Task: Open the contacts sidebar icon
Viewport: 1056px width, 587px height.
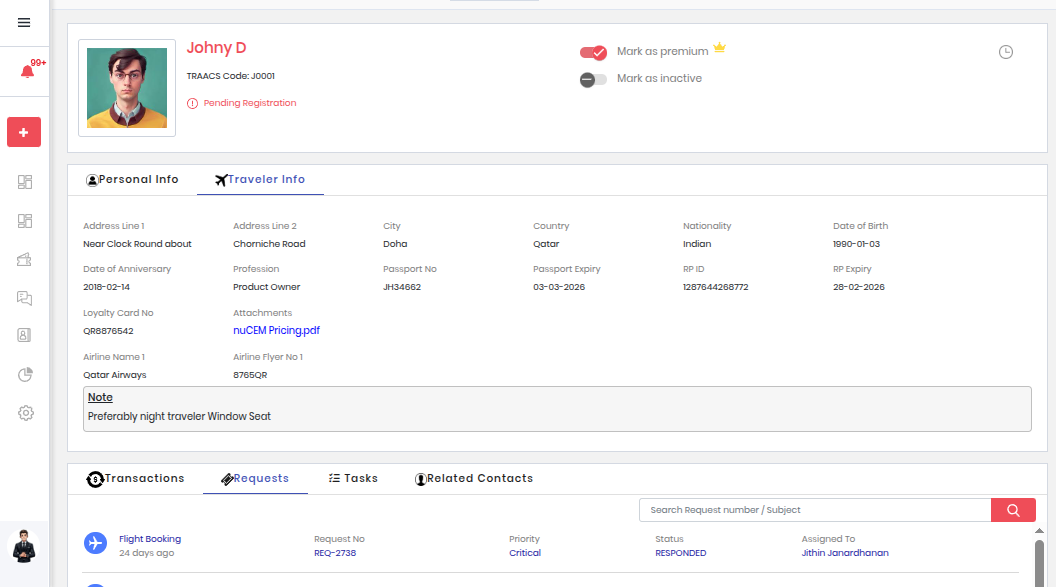Action: pos(25,336)
